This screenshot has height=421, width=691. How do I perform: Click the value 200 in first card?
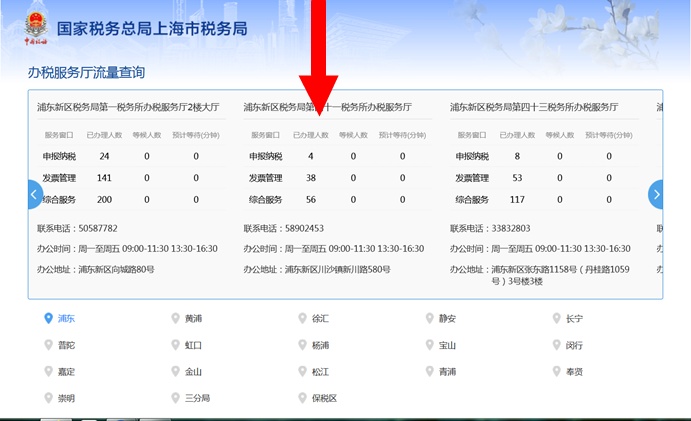(x=104, y=199)
